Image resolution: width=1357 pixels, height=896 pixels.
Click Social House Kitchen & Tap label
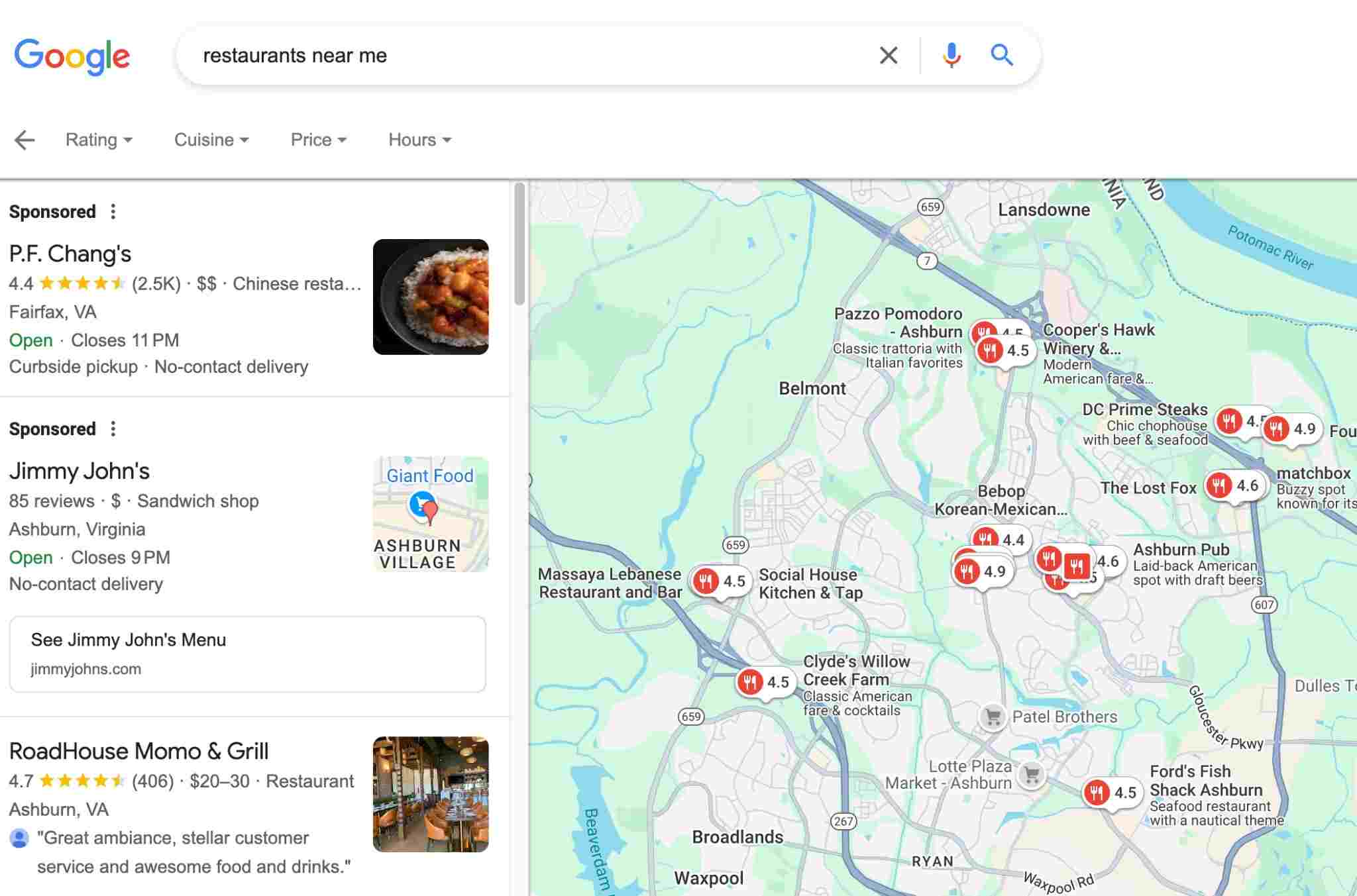click(810, 583)
